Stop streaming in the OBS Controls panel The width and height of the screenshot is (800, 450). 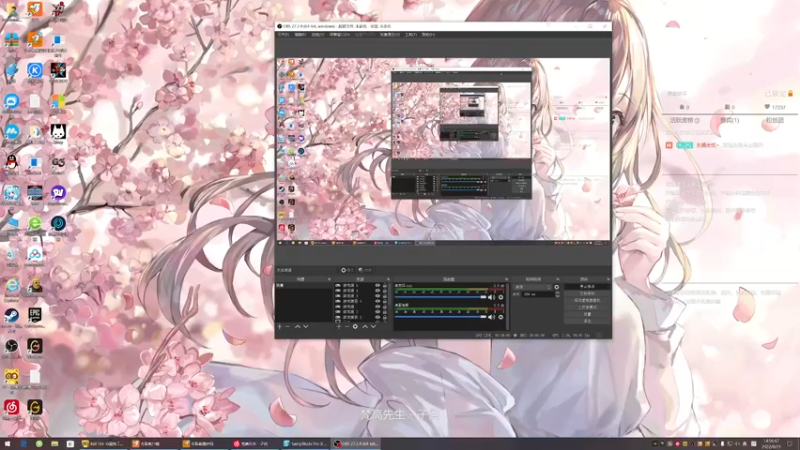point(588,287)
